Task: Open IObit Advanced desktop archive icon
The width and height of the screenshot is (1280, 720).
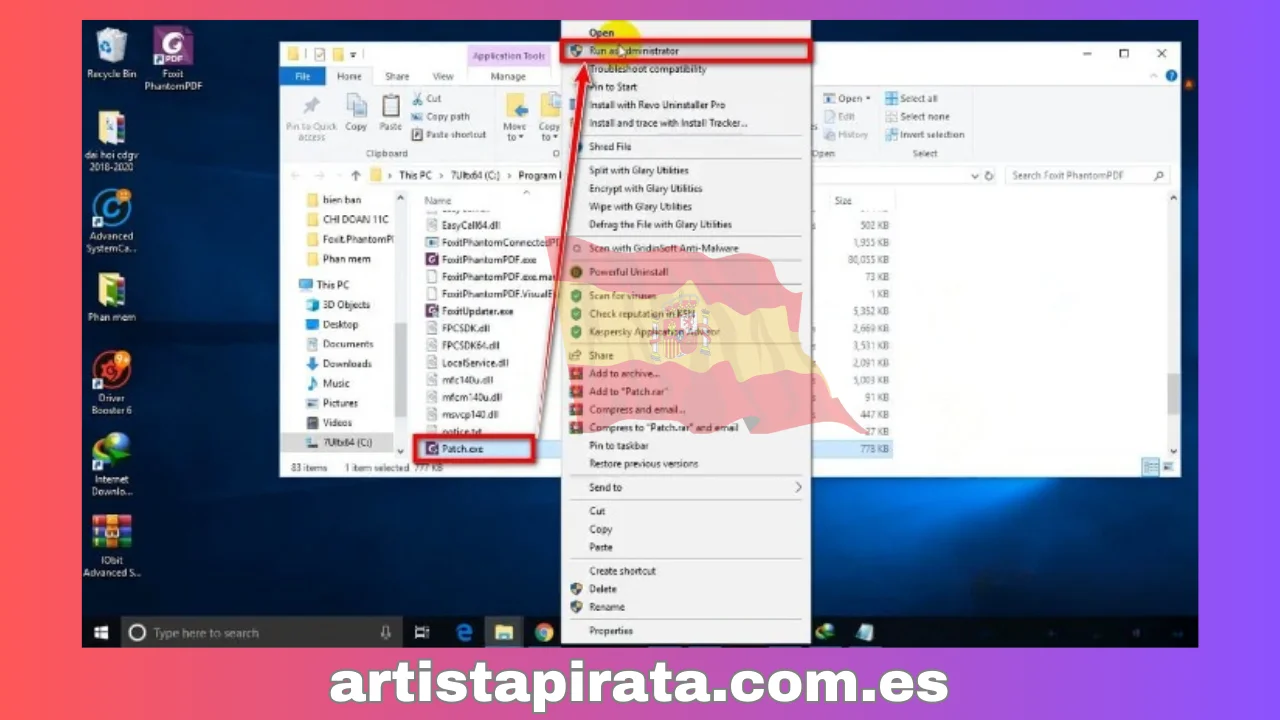Action: point(111,546)
